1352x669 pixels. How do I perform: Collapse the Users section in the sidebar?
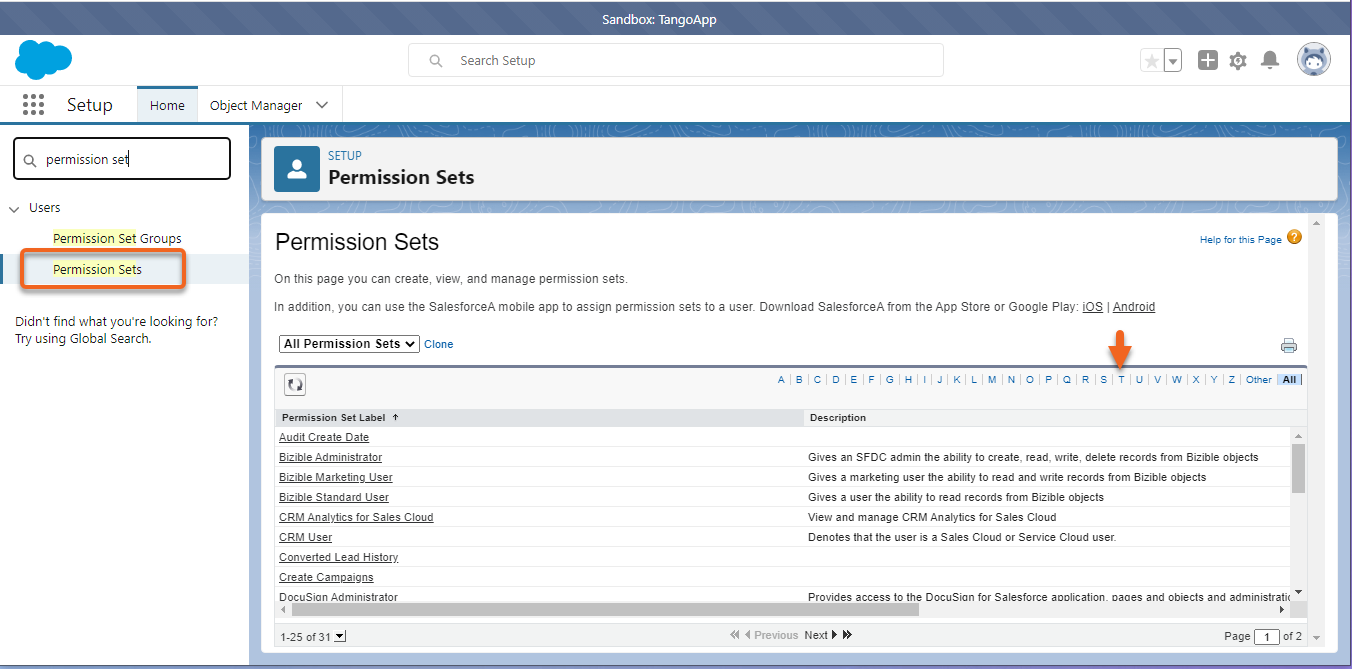click(14, 207)
